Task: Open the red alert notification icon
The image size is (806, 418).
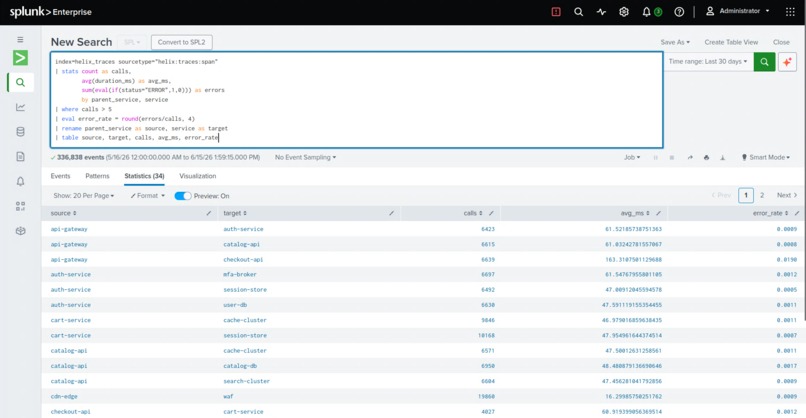Action: click(556, 12)
